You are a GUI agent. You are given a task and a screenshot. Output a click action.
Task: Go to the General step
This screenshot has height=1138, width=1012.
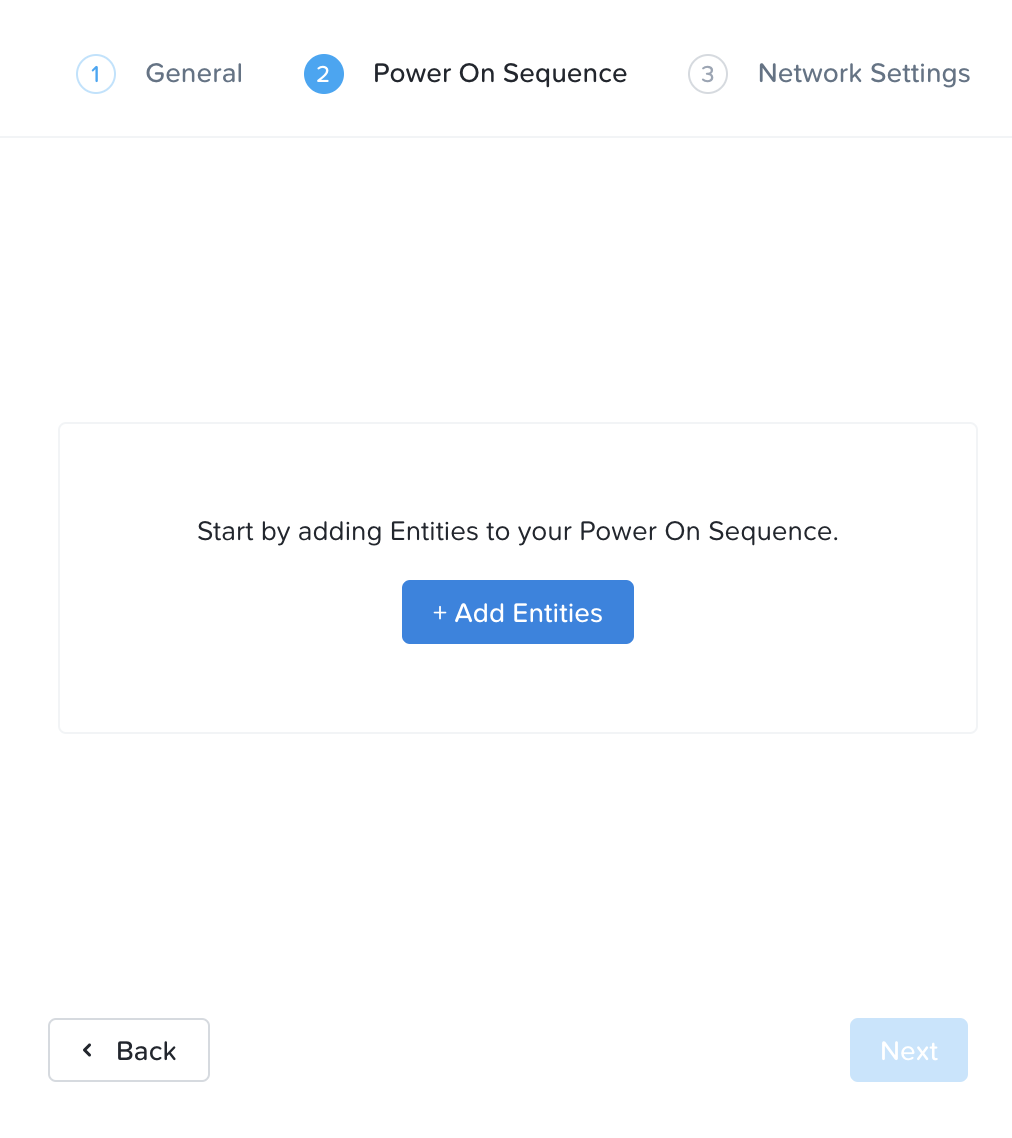[x=194, y=74]
